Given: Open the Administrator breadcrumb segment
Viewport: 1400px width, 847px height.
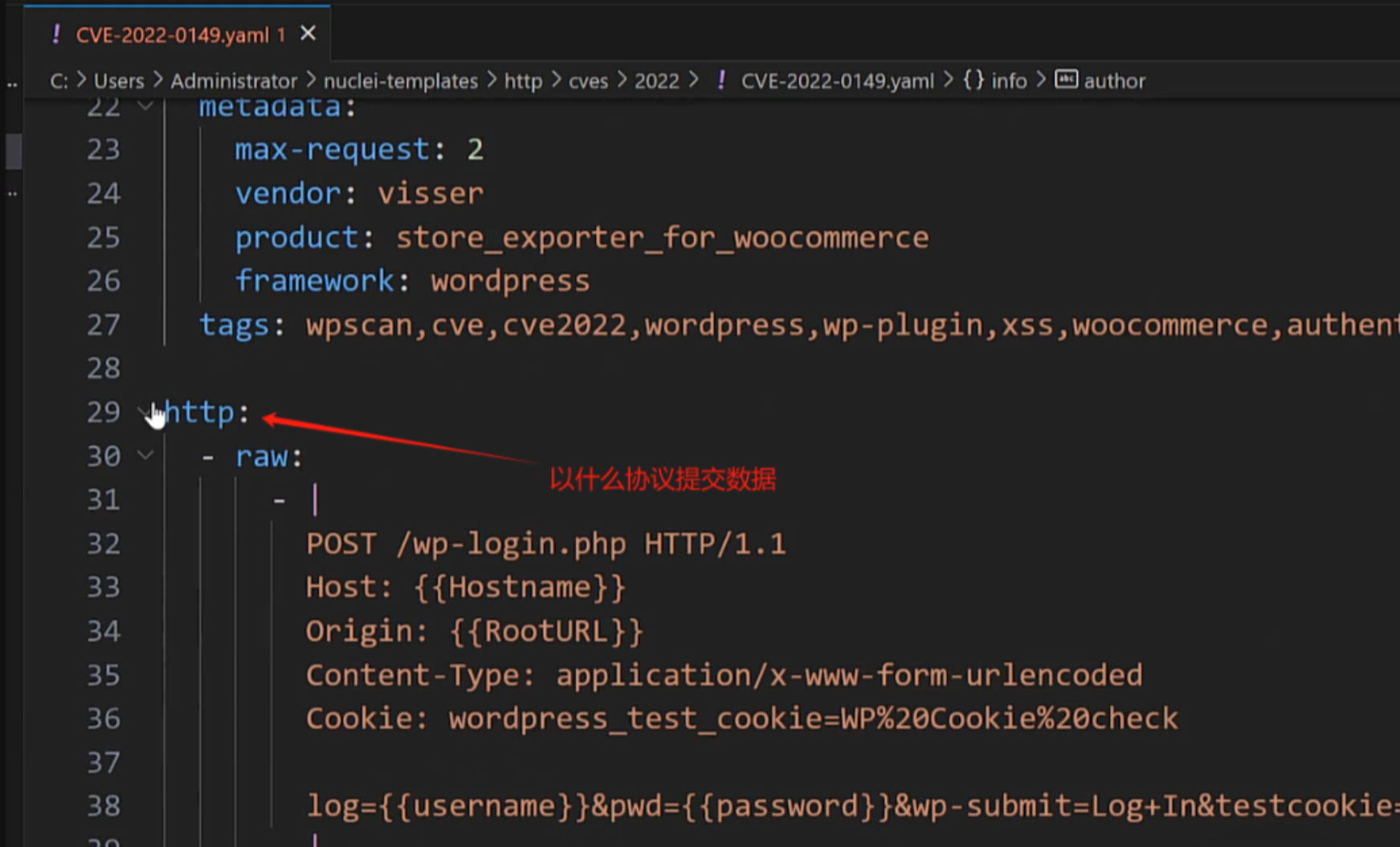Looking at the screenshot, I should coord(233,81).
